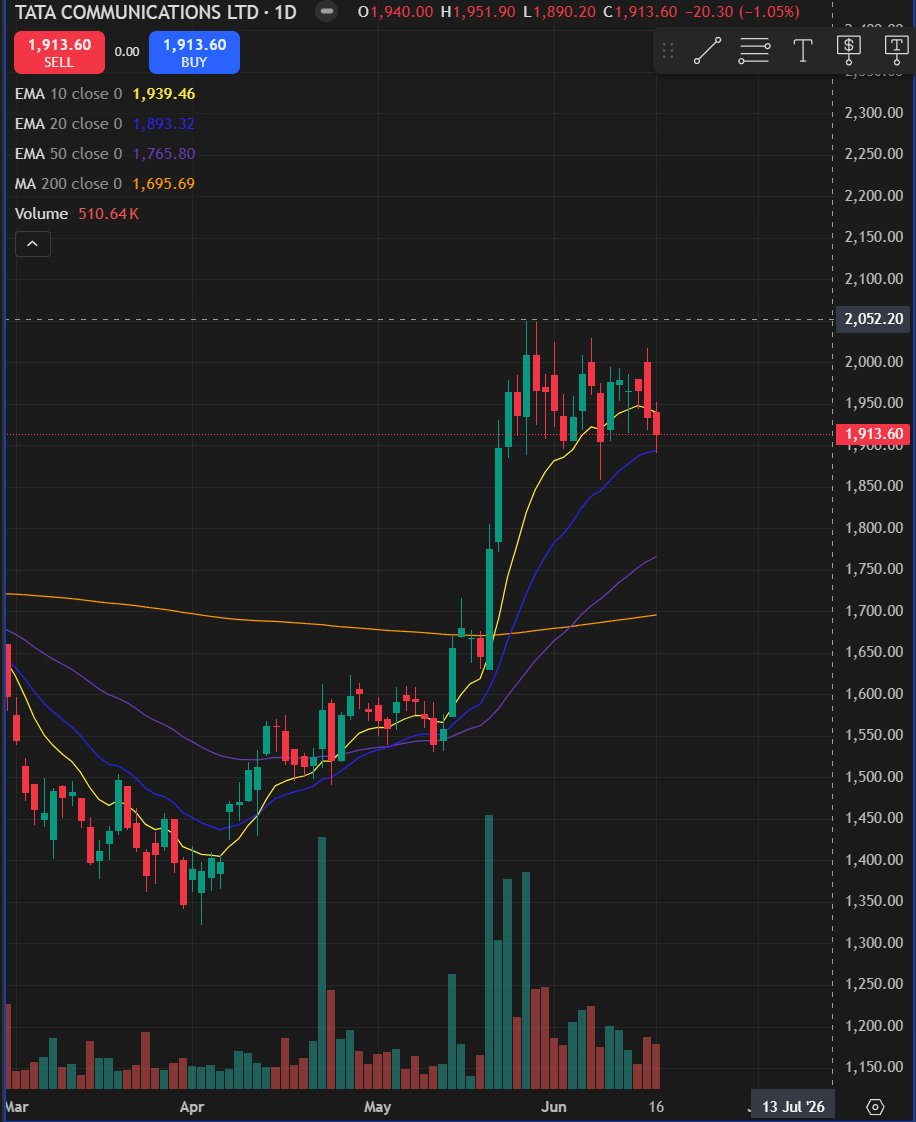Viewport: 916px width, 1122px height.
Task: Select the pinned text note tool
Action: coord(896,50)
